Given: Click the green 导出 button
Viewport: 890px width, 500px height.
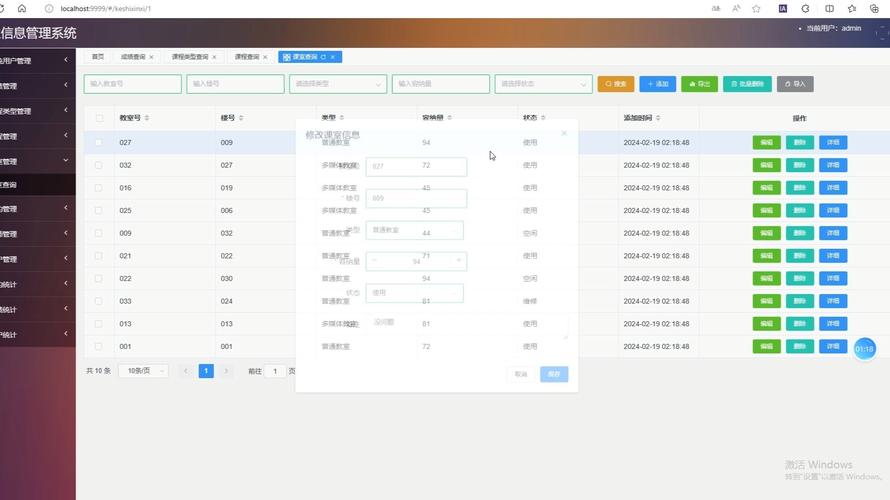Looking at the screenshot, I should pyautogui.click(x=699, y=84).
